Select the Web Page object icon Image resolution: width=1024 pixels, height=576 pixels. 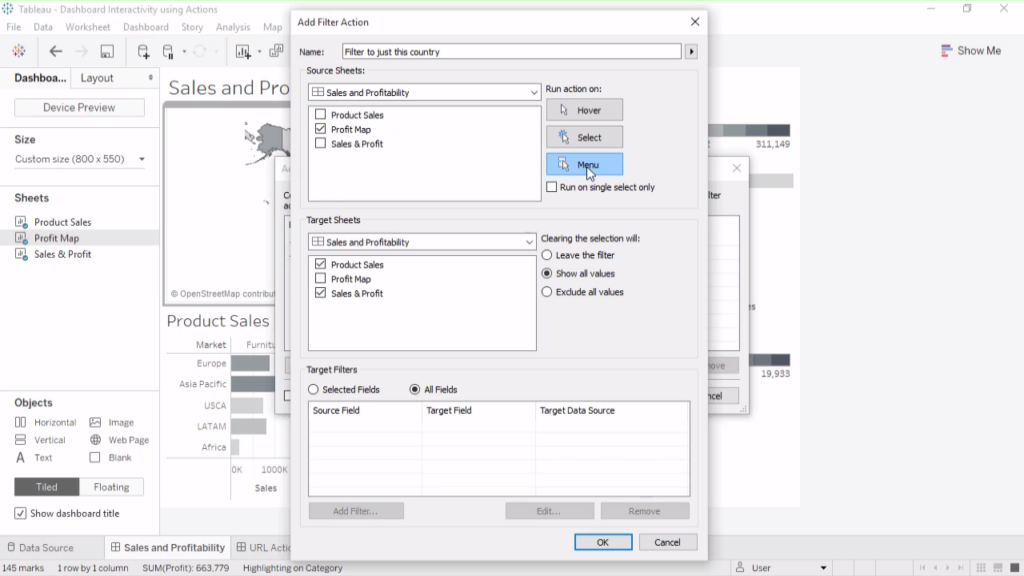click(x=97, y=440)
